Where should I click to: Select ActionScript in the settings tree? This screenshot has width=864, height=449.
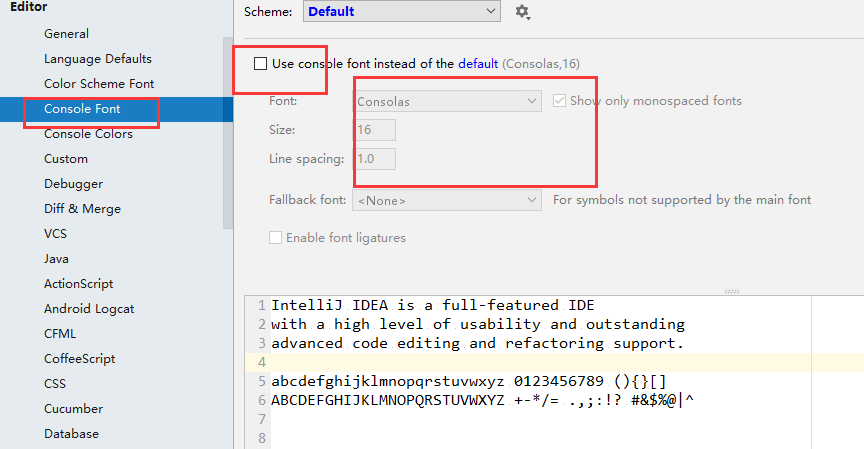(78, 284)
